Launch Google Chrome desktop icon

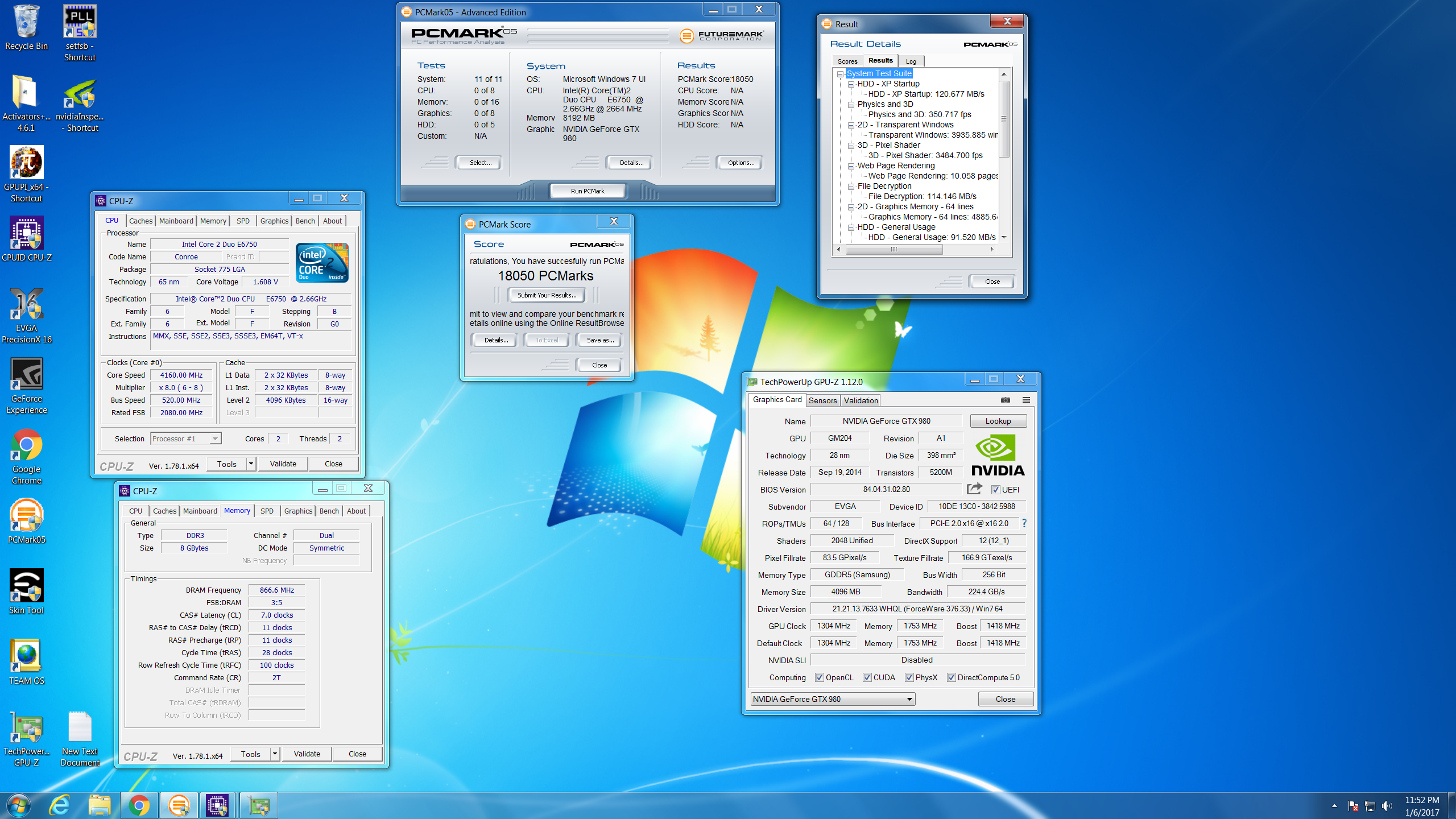(26, 456)
